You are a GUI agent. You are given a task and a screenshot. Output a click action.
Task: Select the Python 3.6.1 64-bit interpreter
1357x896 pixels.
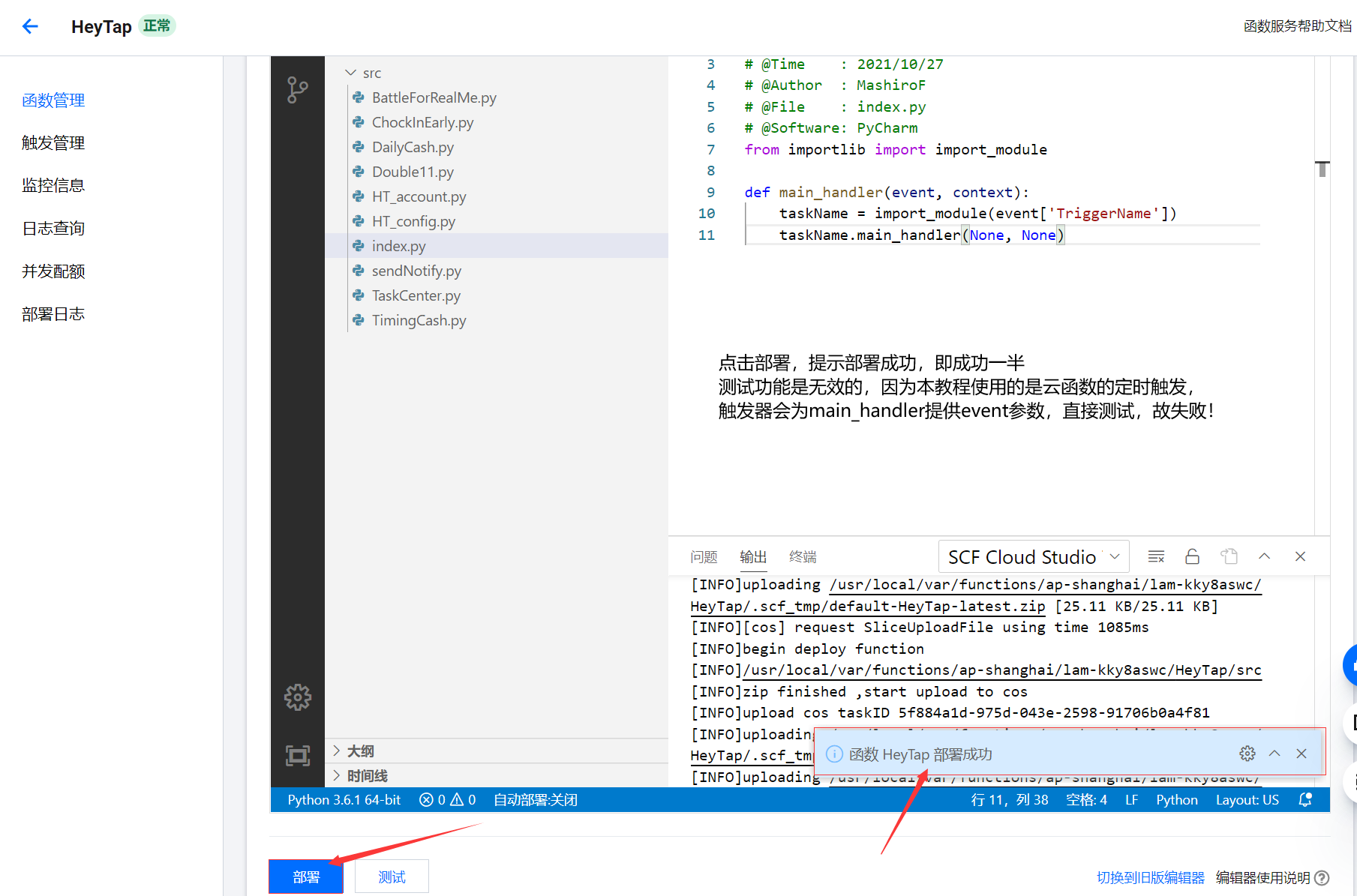click(x=344, y=800)
